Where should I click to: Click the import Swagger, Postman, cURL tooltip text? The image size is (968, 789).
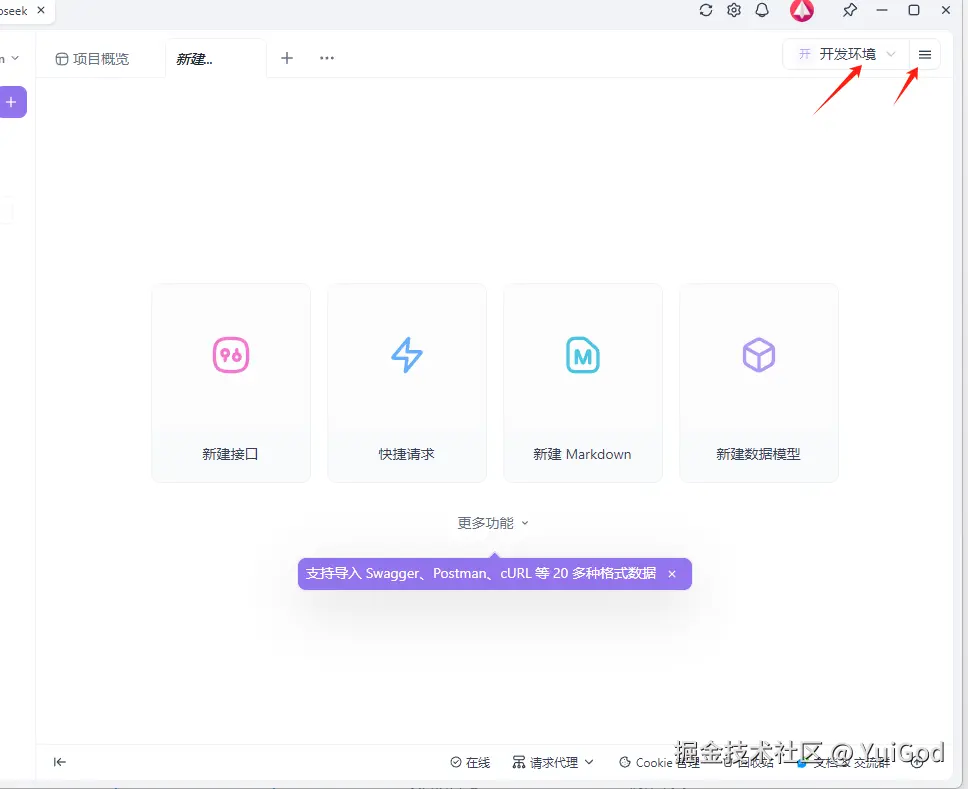[x=480, y=574]
